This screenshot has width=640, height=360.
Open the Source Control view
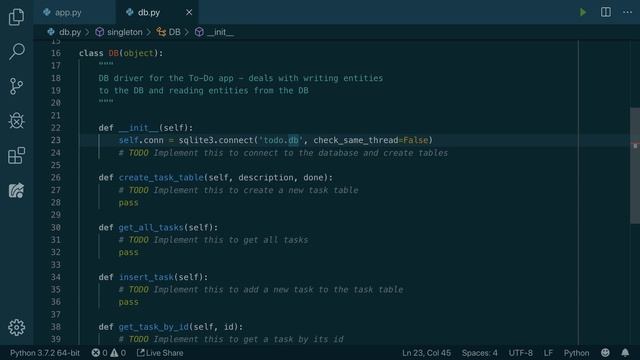[x=16, y=86]
